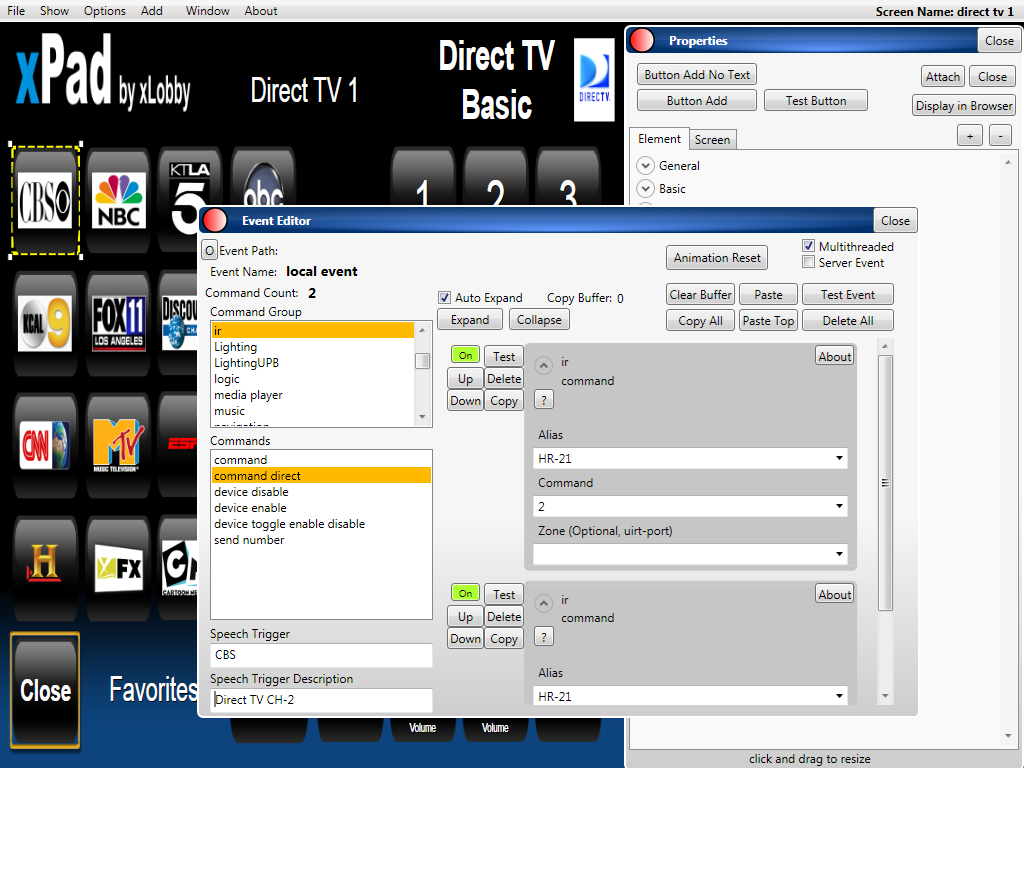This screenshot has height=873, width=1024.
Task: Toggle the Multithreaded checkbox
Action: pos(808,246)
